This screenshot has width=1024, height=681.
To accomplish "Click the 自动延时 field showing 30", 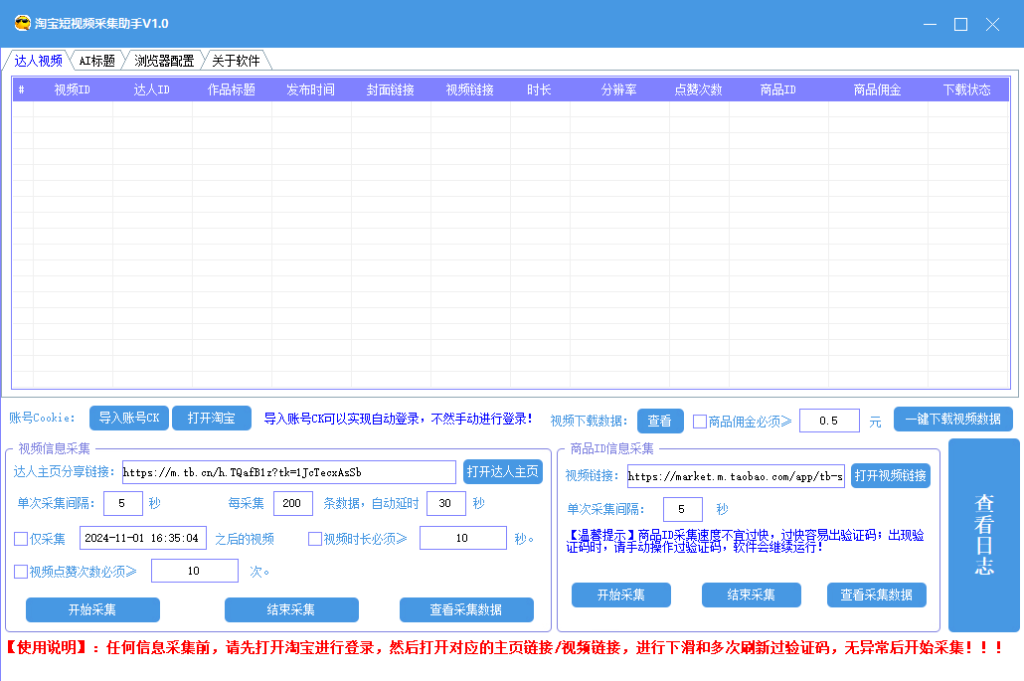I will [x=445, y=503].
